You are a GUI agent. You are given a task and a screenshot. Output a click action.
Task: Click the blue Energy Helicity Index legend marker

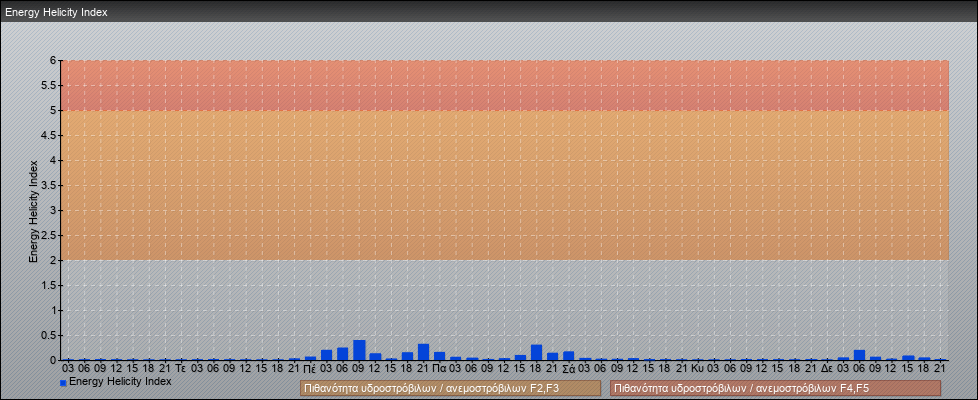(63, 382)
